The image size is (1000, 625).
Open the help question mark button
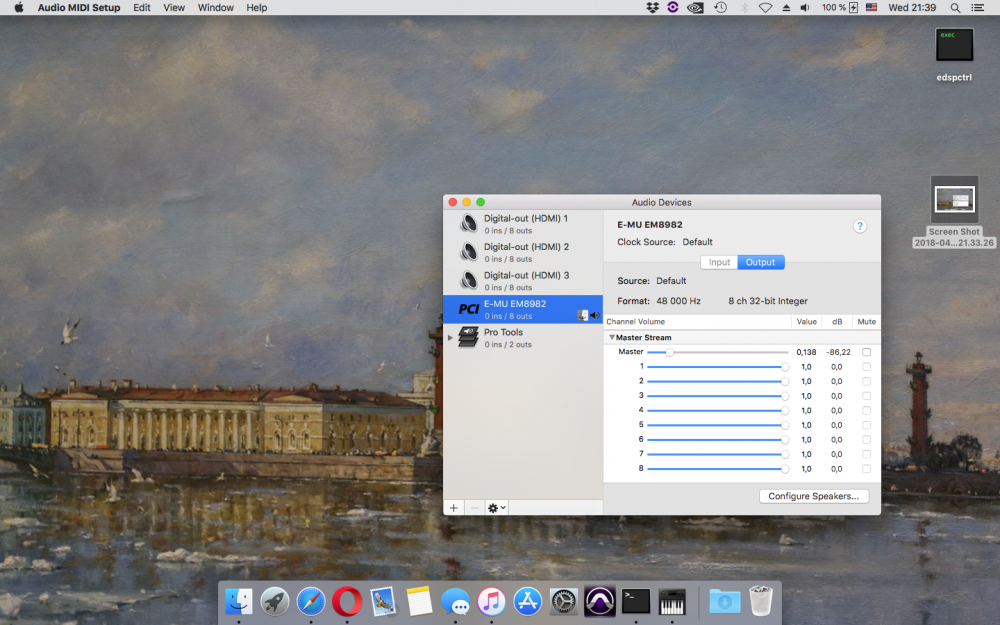coord(860,226)
